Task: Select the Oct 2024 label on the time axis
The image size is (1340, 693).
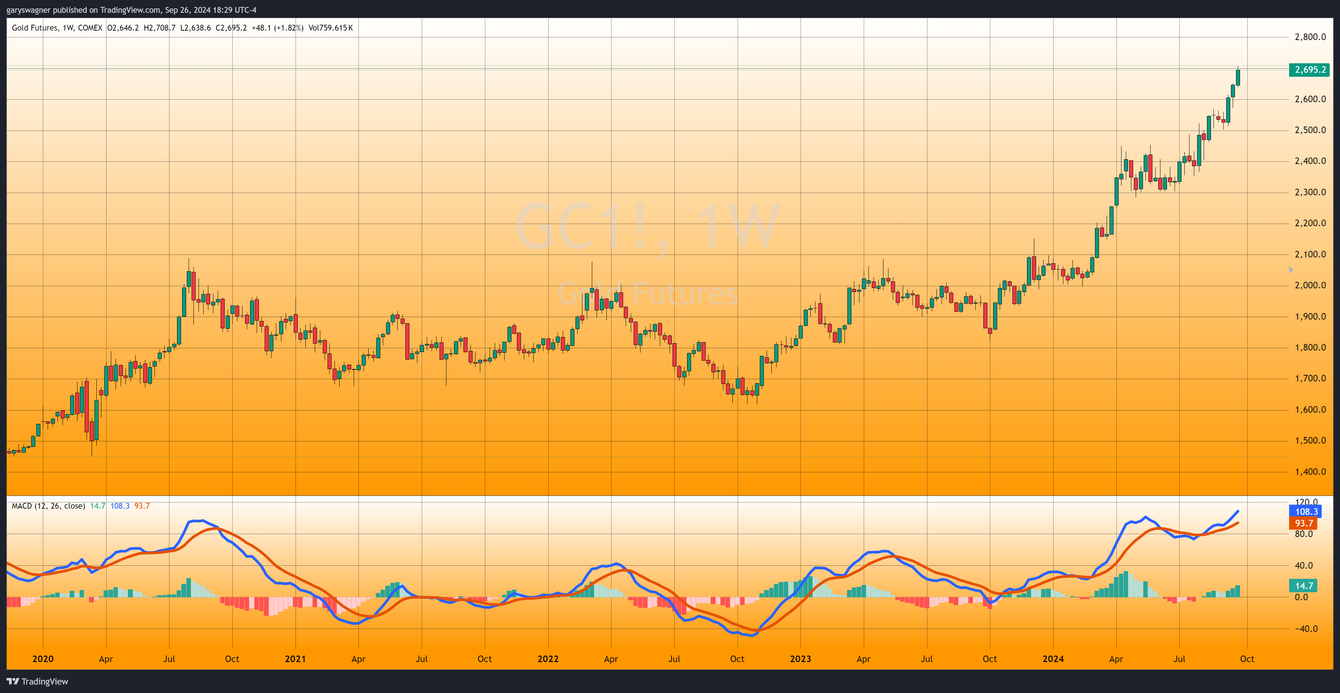Action: (1247, 659)
